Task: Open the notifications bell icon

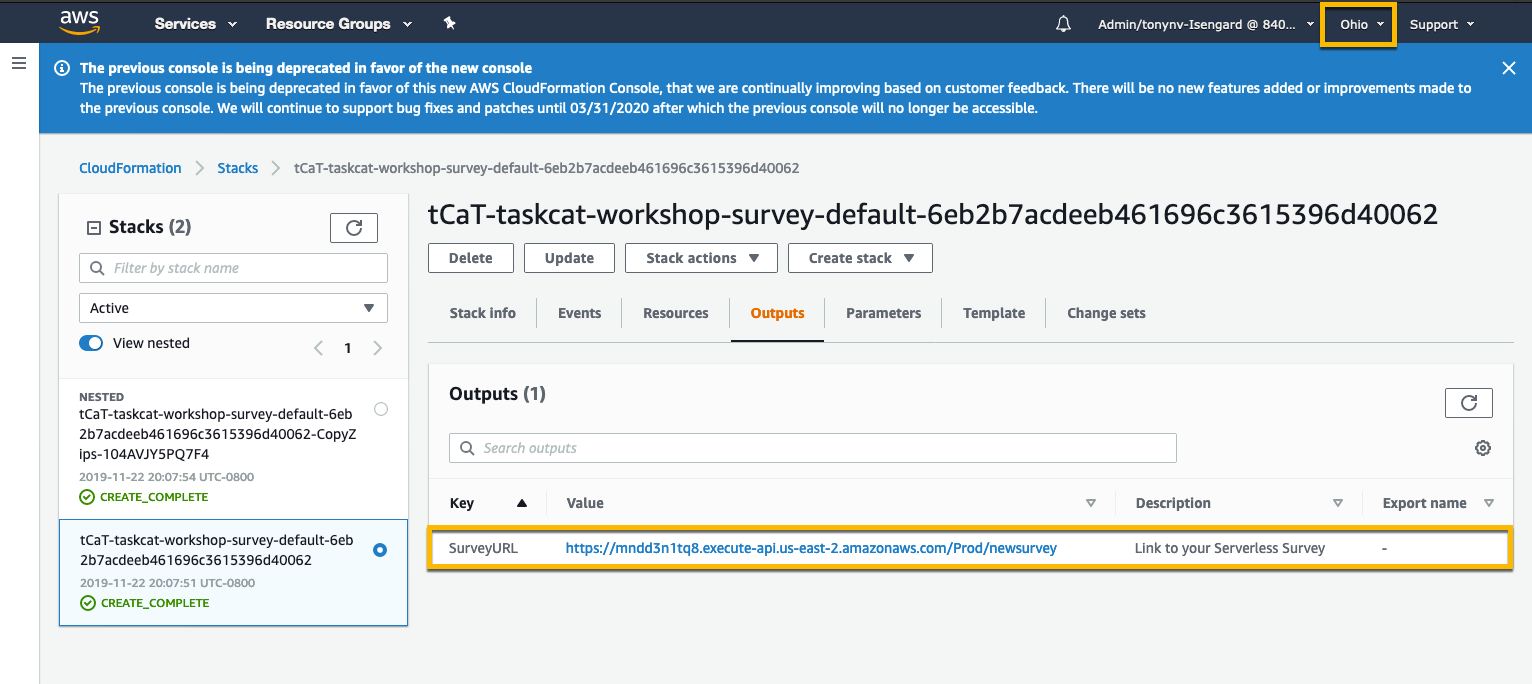Action: 1063,24
